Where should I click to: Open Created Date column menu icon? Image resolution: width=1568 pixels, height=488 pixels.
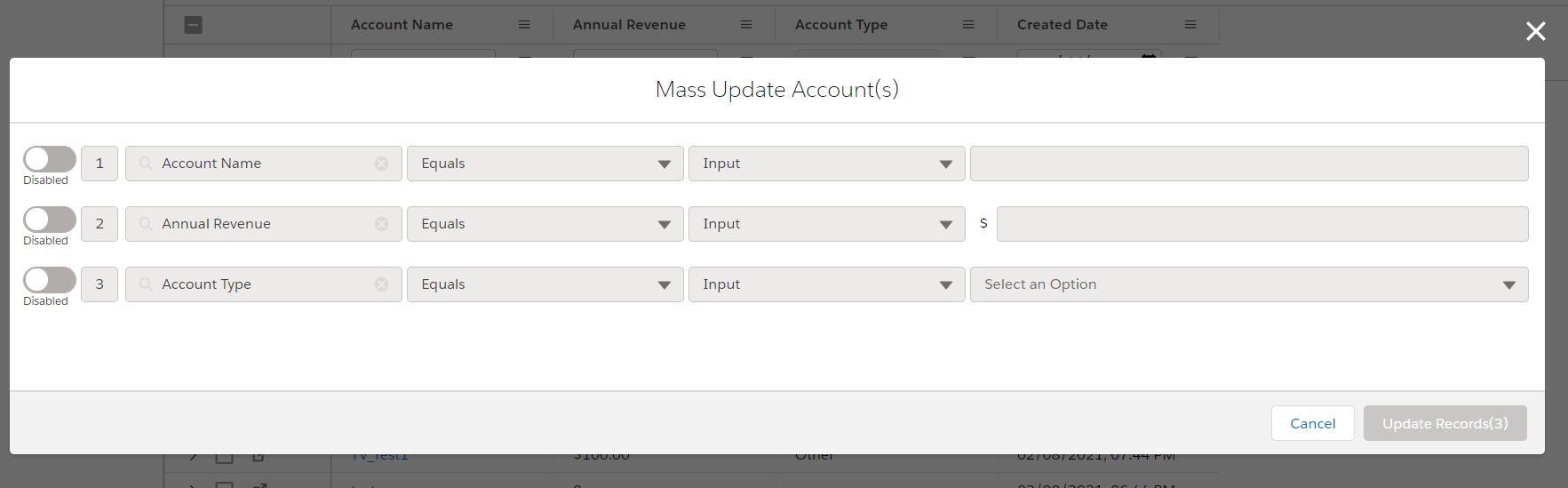pyautogui.click(x=1190, y=25)
